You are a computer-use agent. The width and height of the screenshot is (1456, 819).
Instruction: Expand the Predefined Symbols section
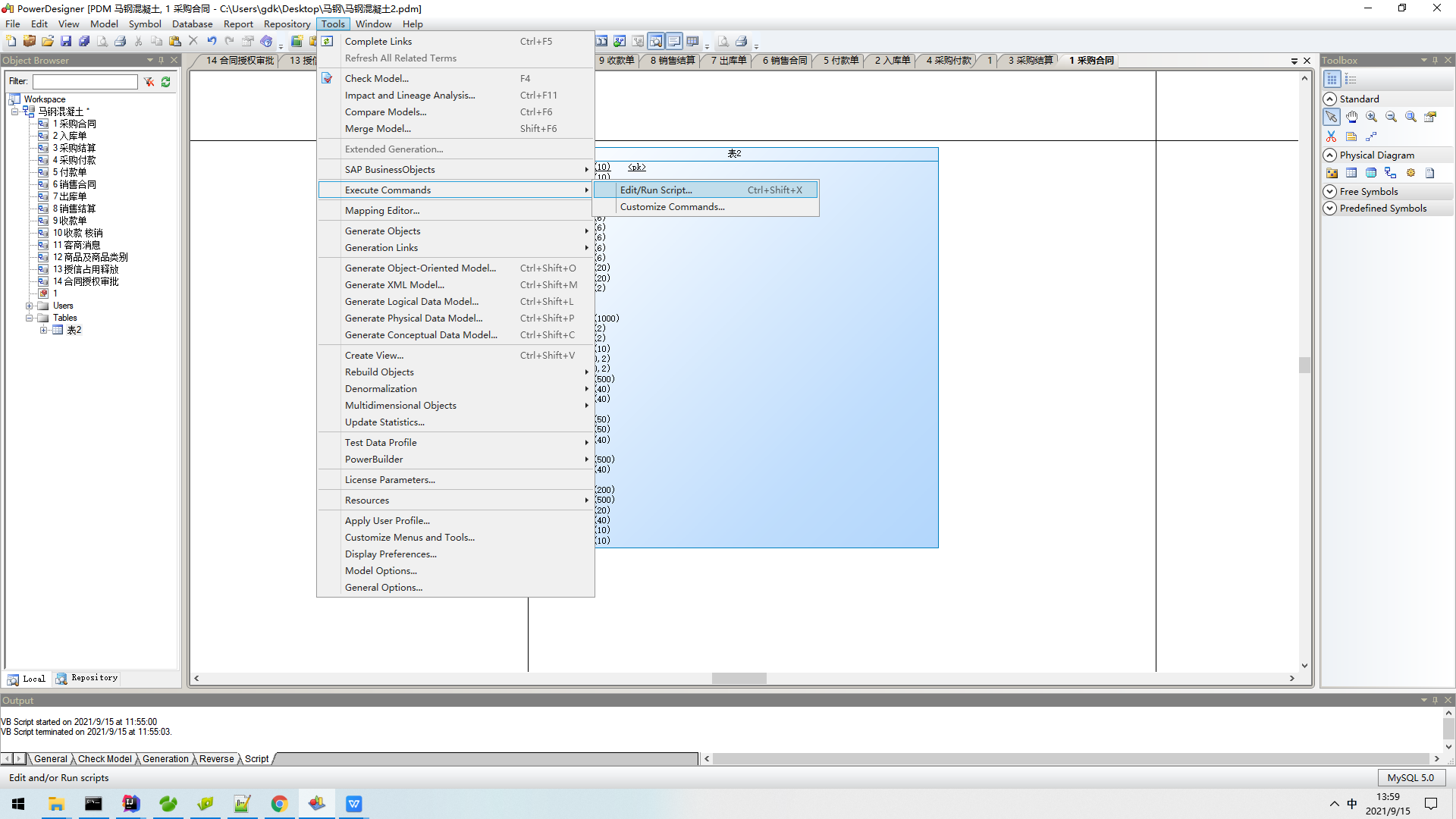(1330, 208)
